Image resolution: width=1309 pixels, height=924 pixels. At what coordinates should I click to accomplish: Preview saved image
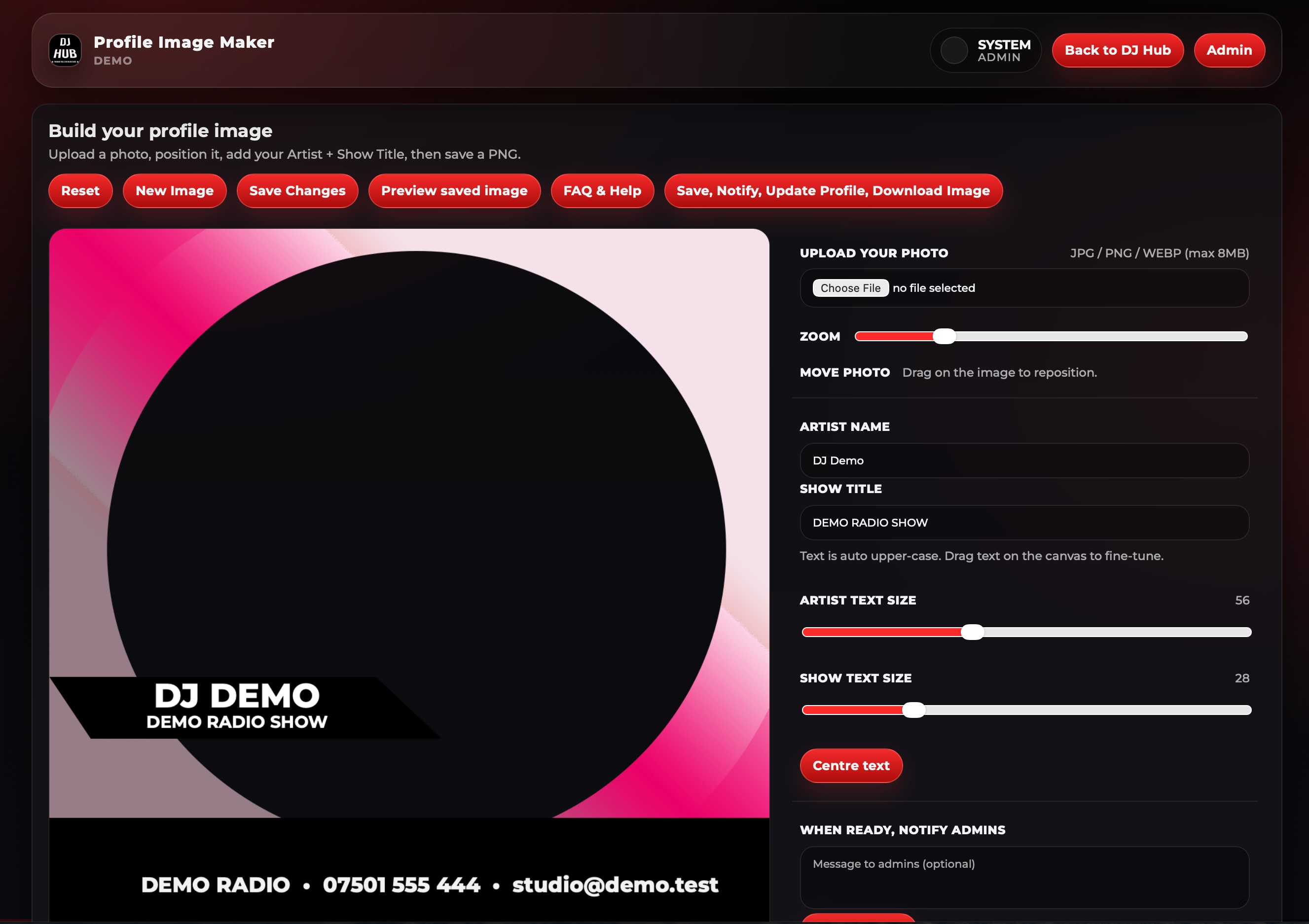pyautogui.click(x=454, y=191)
